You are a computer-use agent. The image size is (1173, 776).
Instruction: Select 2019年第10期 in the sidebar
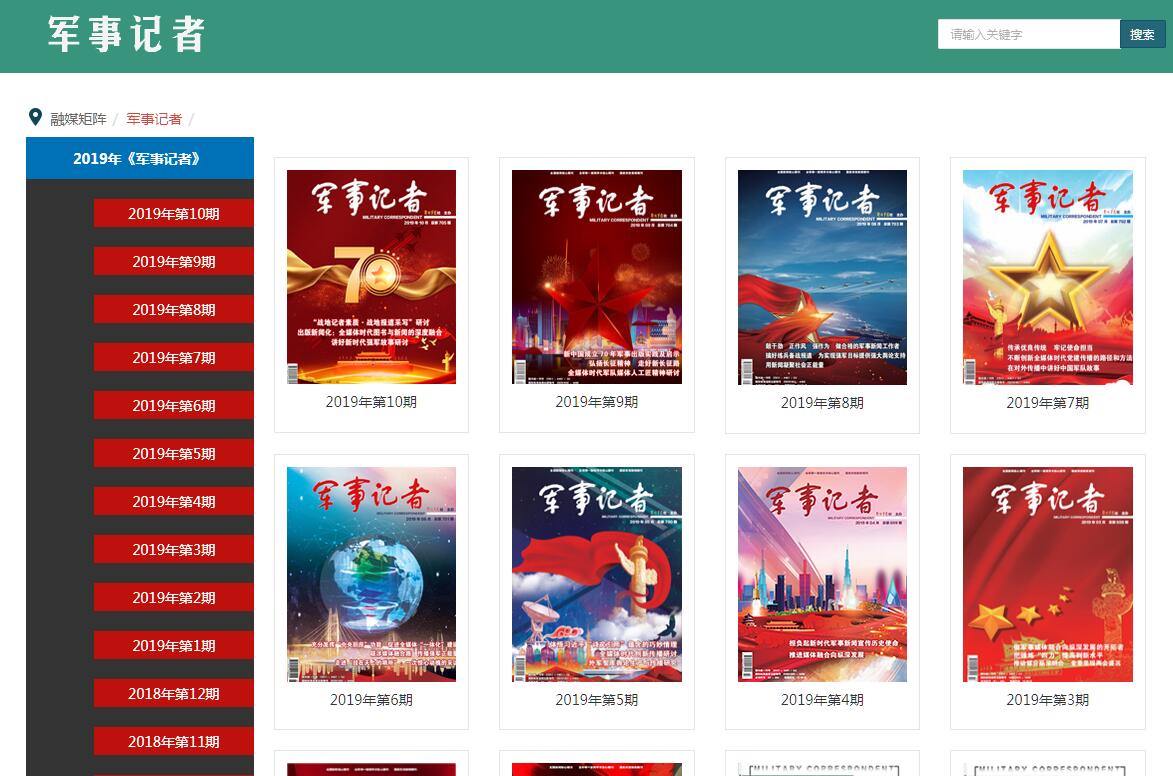pos(173,214)
